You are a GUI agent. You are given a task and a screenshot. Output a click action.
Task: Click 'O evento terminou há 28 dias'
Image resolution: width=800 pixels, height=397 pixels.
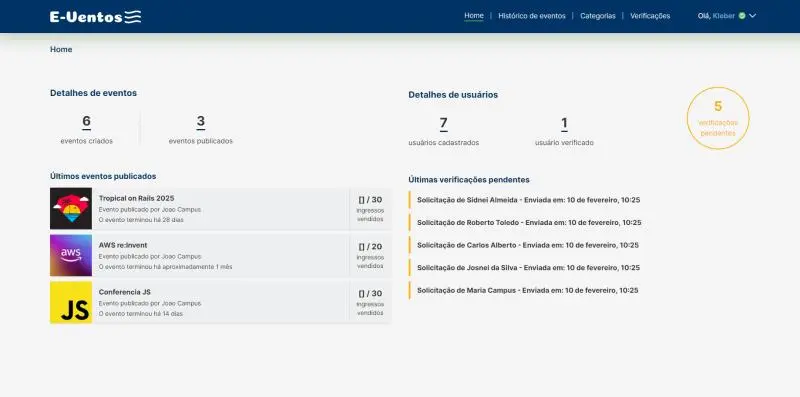click(141, 220)
